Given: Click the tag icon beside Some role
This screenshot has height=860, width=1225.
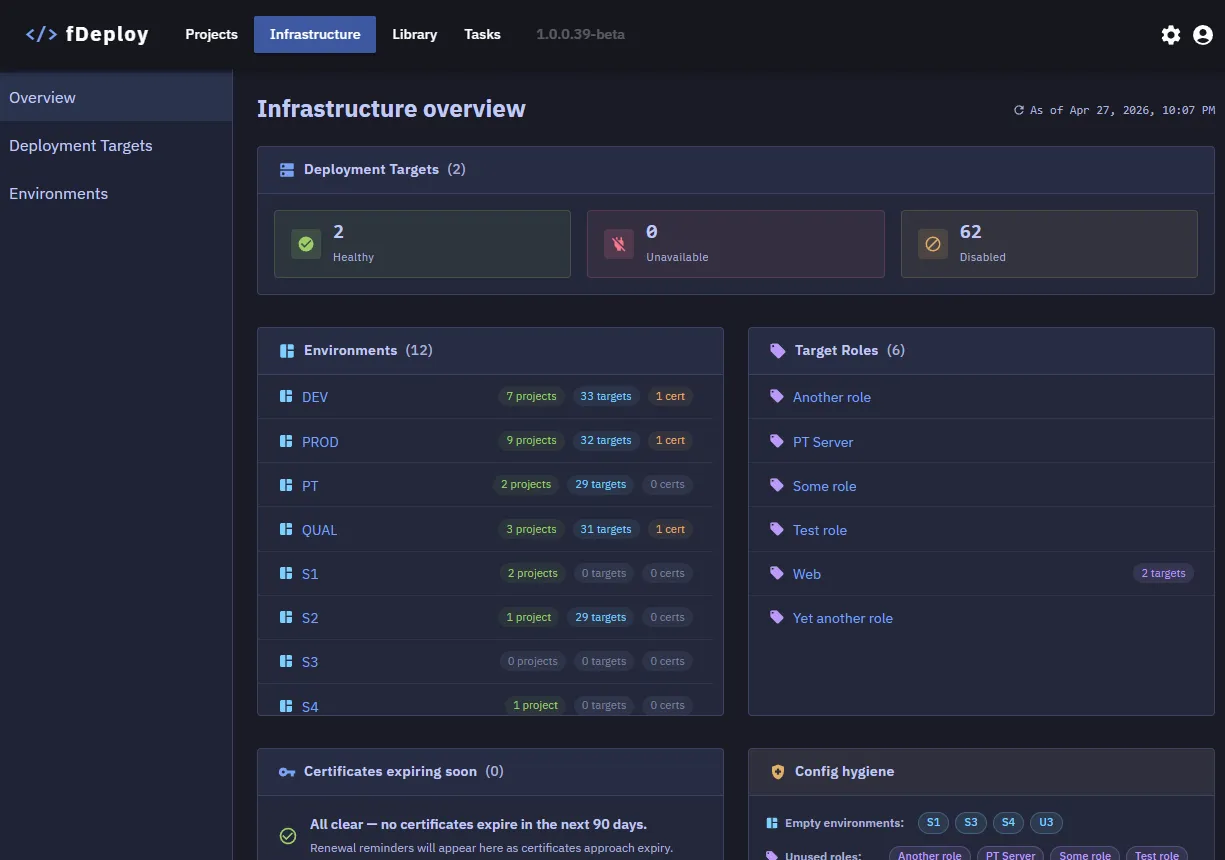Looking at the screenshot, I should (777, 485).
